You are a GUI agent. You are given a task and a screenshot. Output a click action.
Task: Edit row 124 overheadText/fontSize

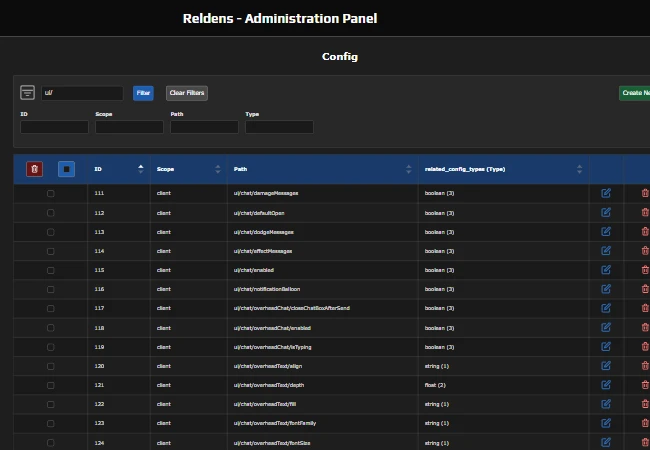coord(606,442)
